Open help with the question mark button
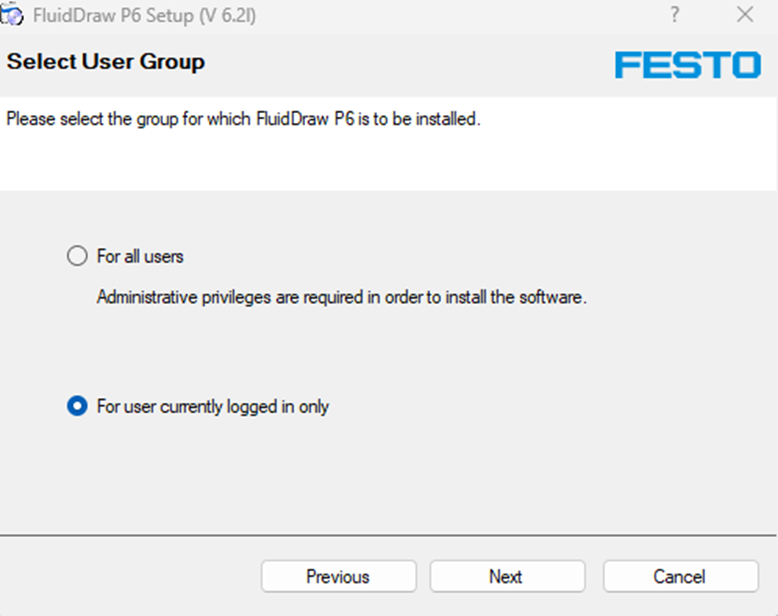Screen dimensions: 778x616 point(674,15)
